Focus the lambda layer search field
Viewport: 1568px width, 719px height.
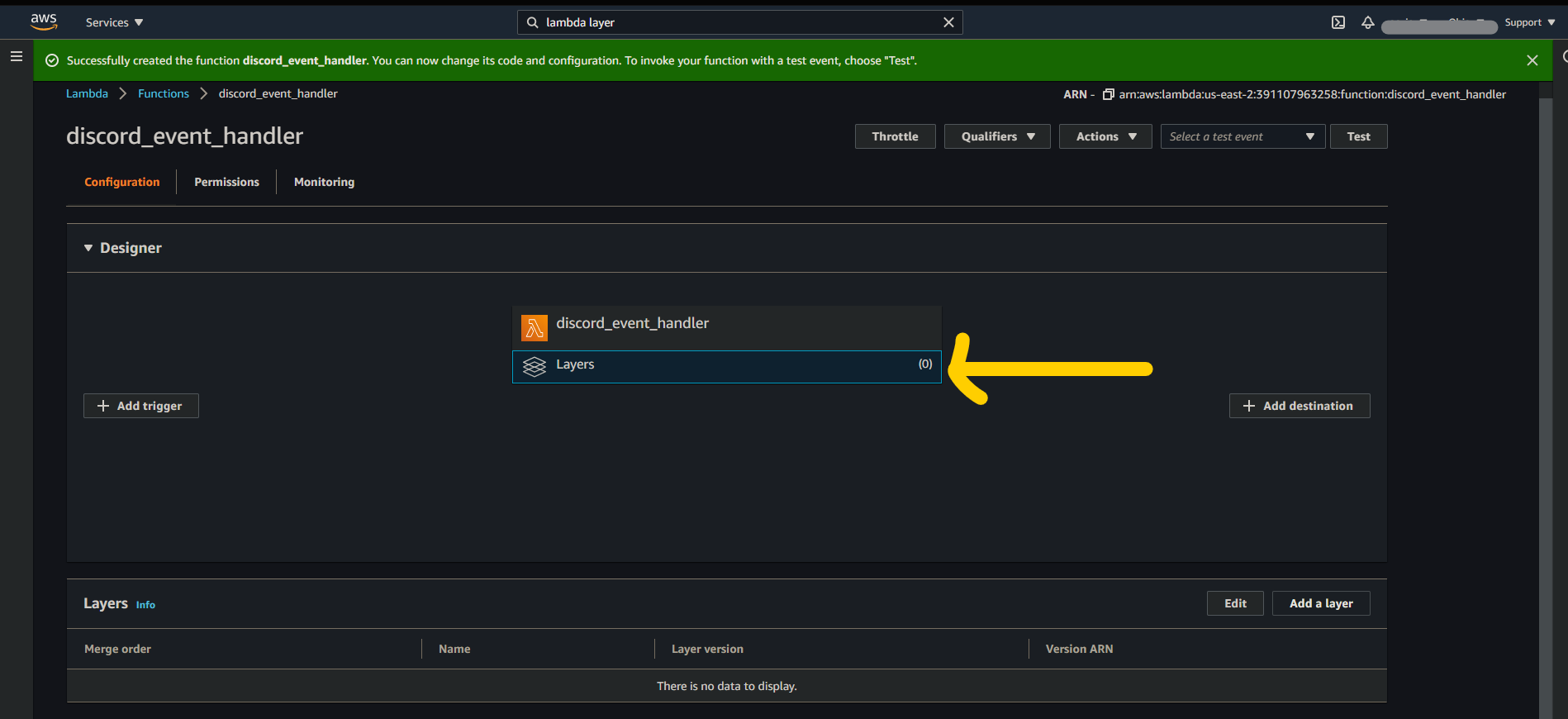tap(739, 22)
